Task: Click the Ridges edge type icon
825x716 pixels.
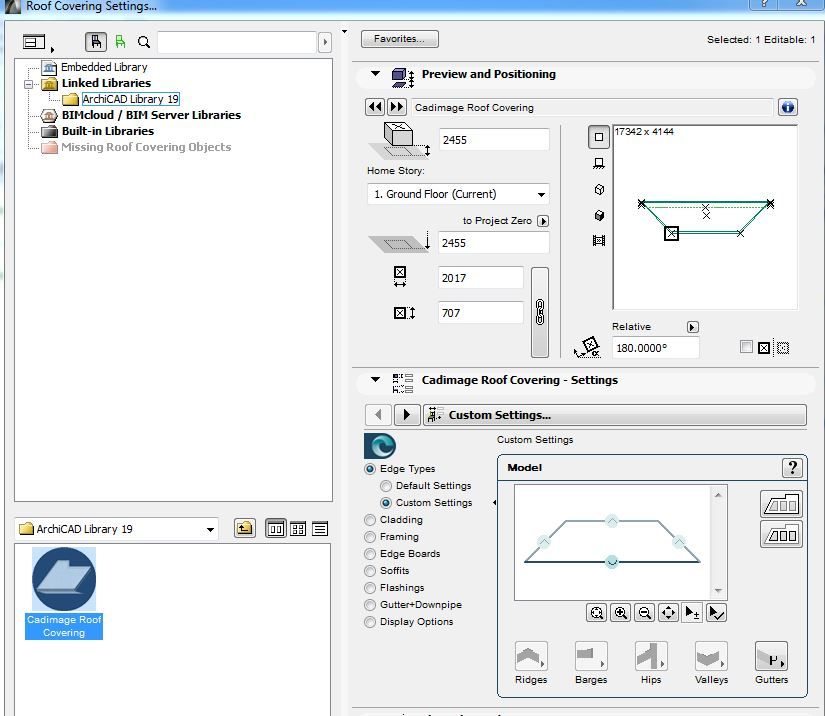Action: click(x=531, y=657)
